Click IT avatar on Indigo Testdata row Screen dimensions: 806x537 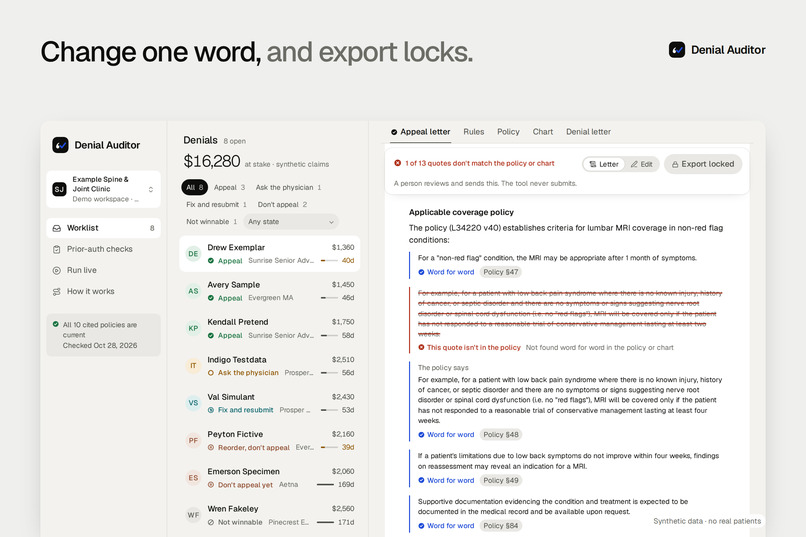[x=193, y=366]
